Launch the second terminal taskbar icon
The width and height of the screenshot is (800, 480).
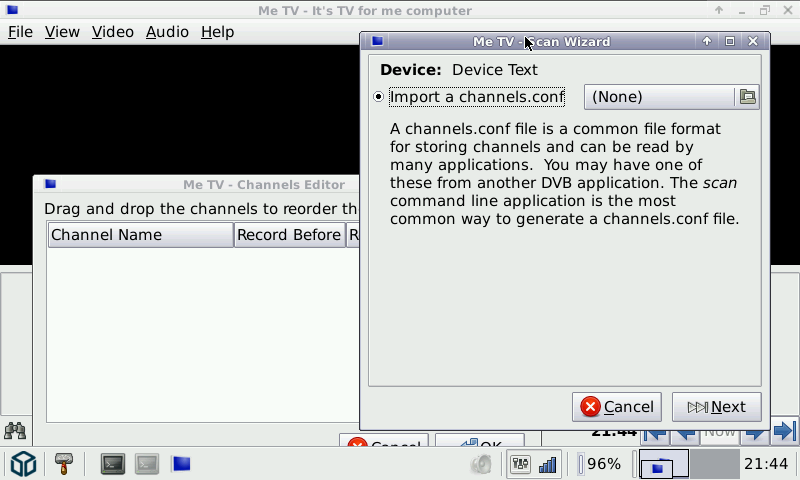pyautogui.click(x=147, y=464)
